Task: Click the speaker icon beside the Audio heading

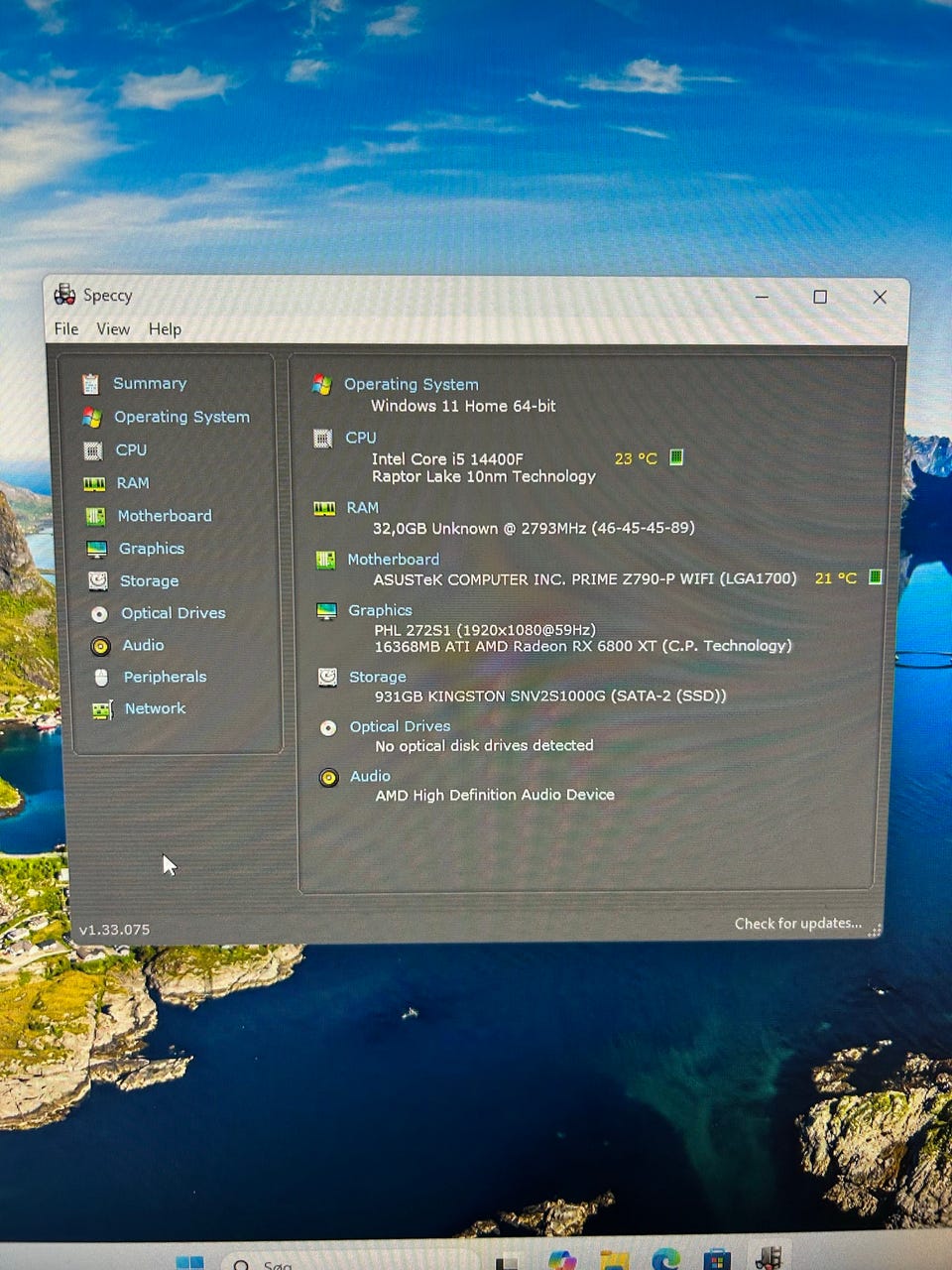Action: tap(328, 778)
